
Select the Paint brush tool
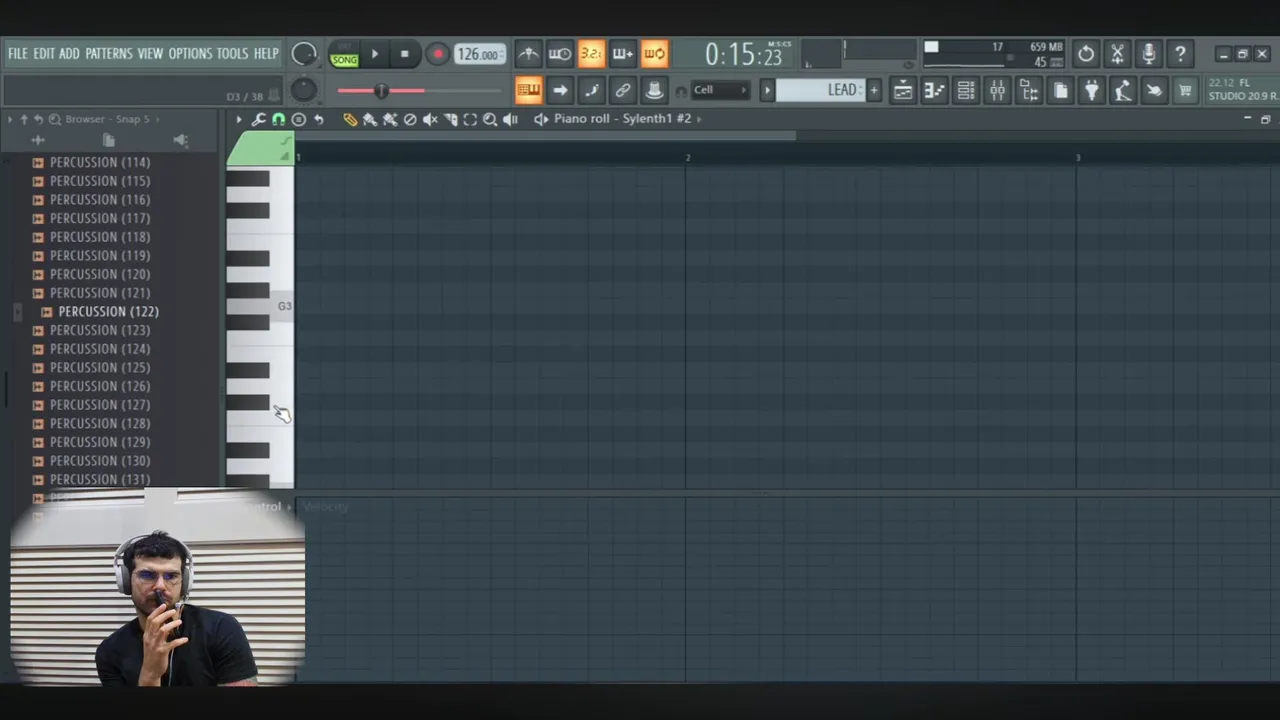pos(370,119)
